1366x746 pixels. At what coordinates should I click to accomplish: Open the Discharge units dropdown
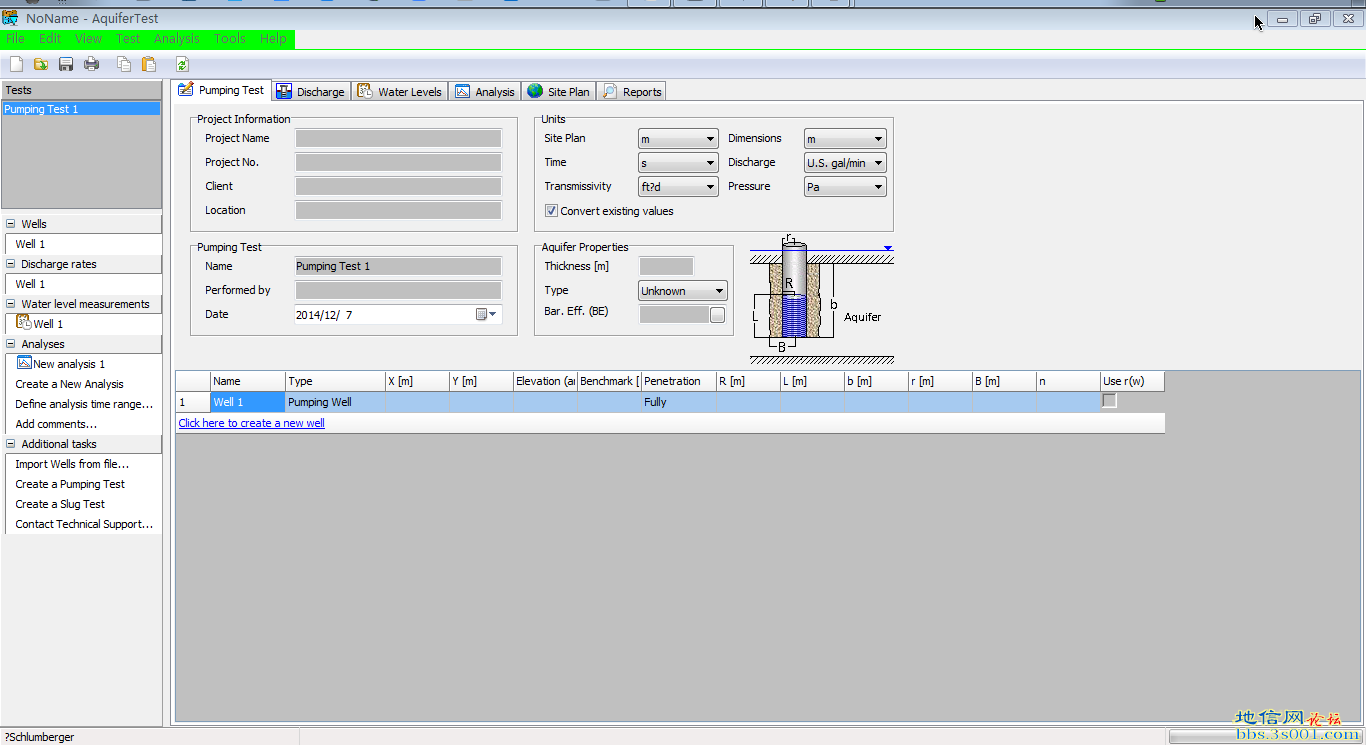(845, 163)
